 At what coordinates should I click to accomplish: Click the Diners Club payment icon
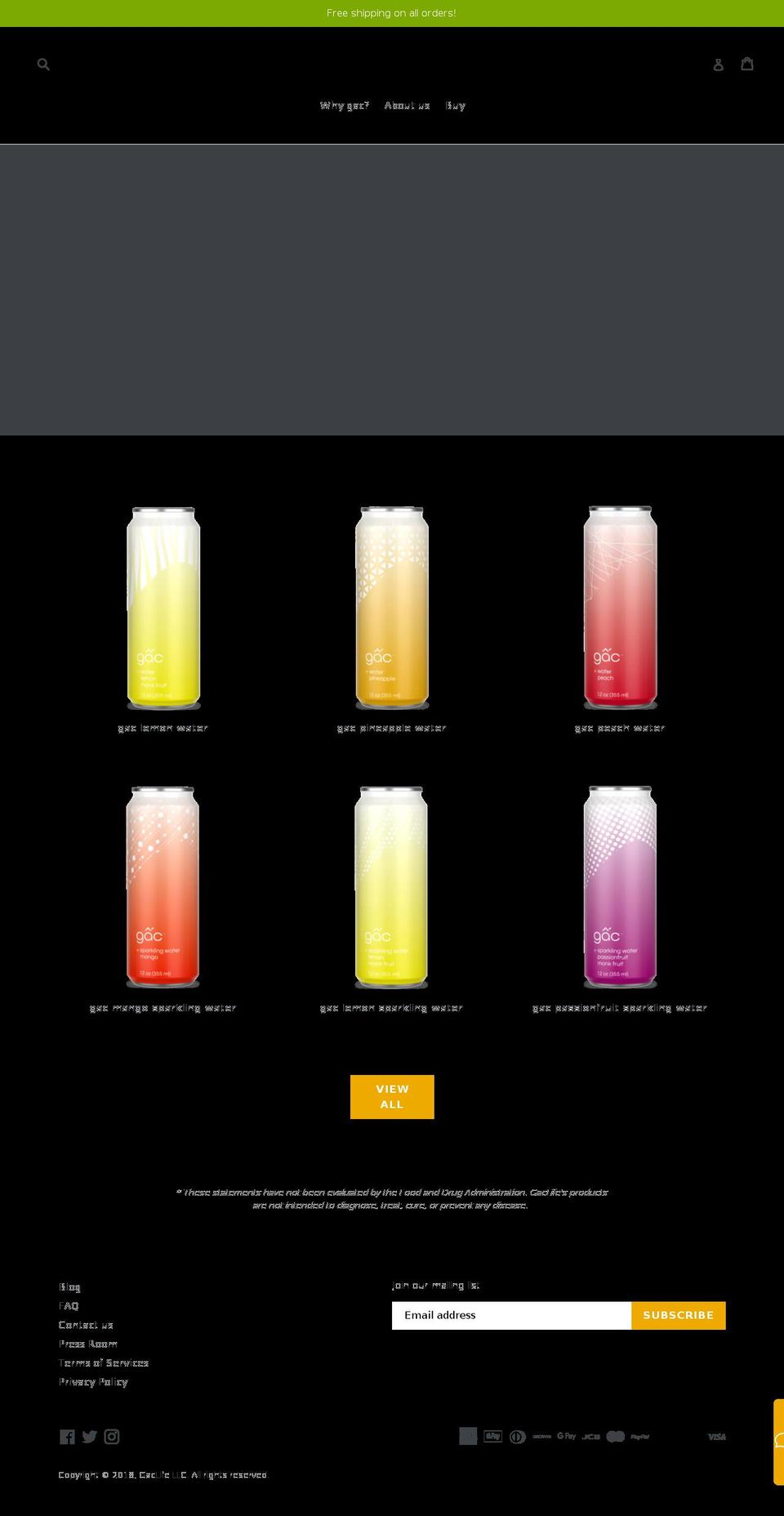[518, 1436]
